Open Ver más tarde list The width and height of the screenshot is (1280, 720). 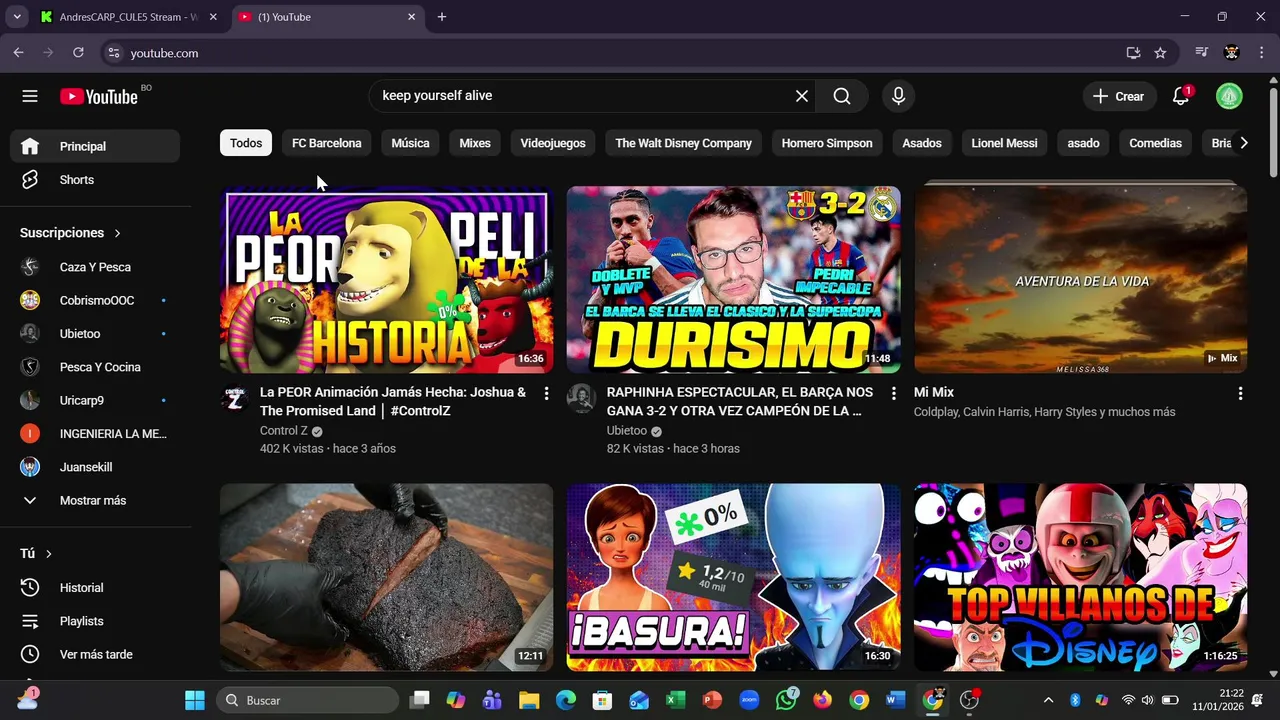click(96, 654)
